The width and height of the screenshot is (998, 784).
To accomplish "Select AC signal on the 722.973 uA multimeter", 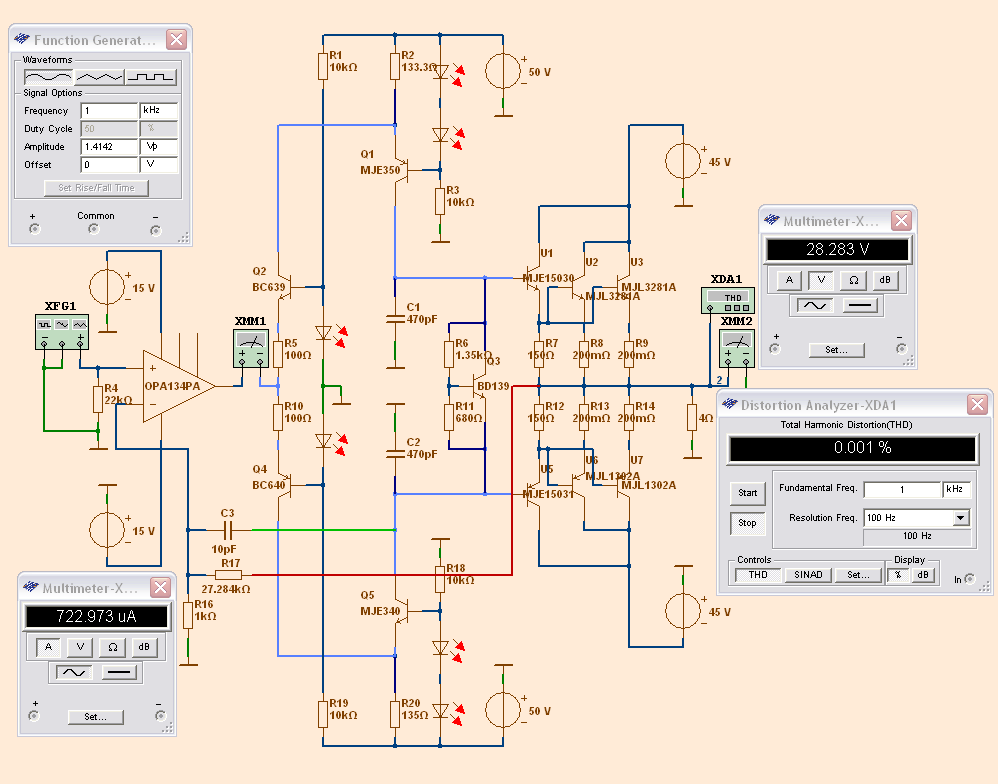I will point(74,673).
